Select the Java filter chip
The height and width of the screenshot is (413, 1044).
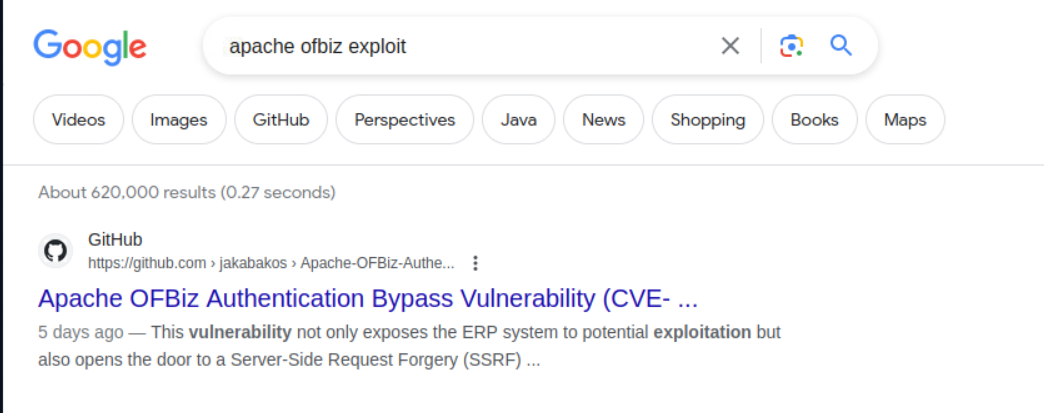[x=518, y=120]
